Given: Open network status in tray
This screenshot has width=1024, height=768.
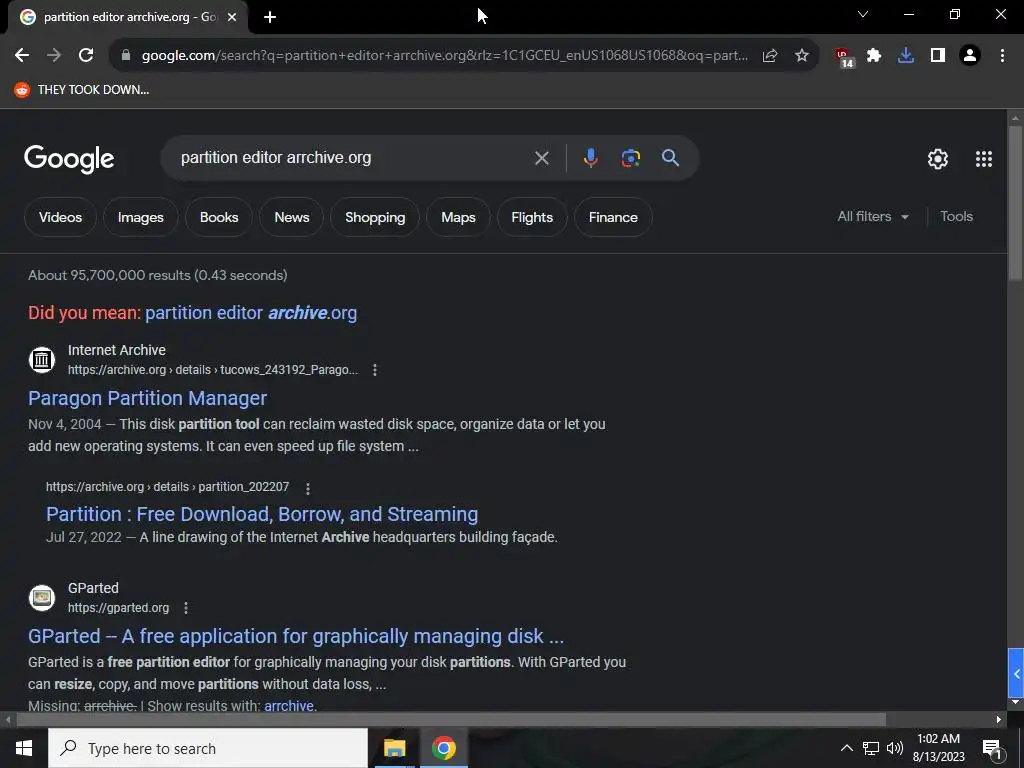Looking at the screenshot, I should 871,748.
